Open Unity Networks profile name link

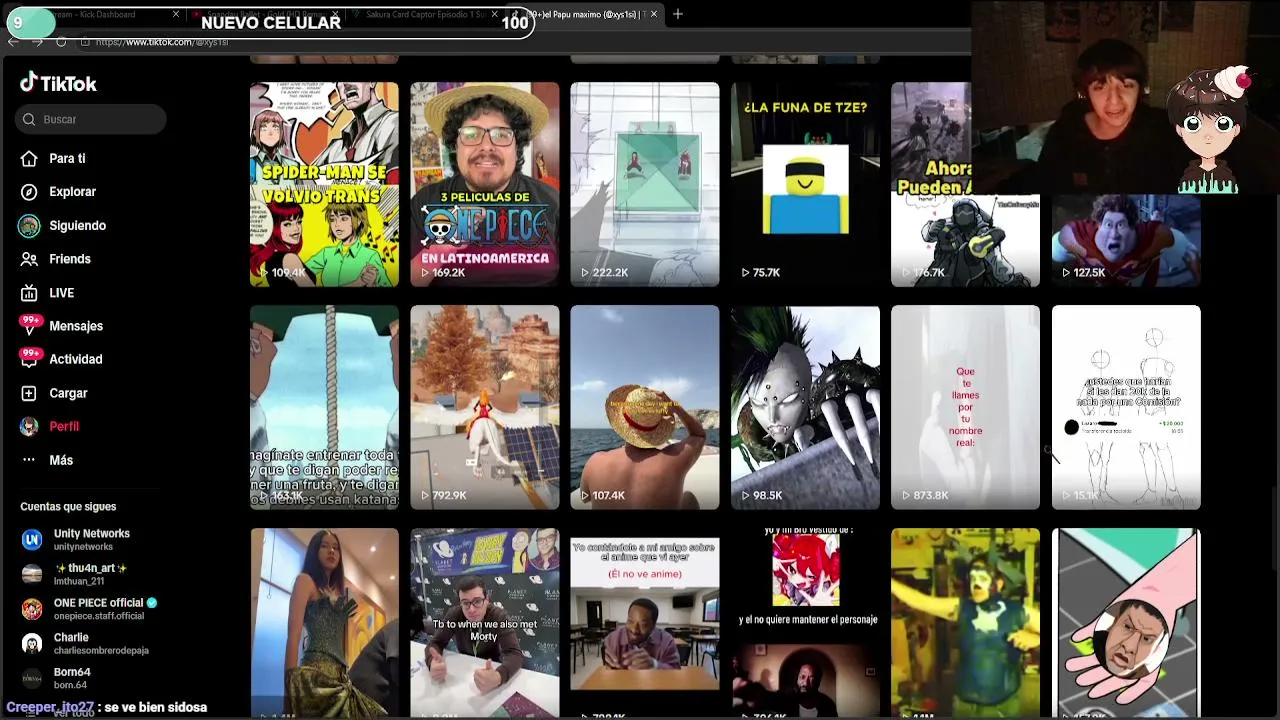(92, 534)
